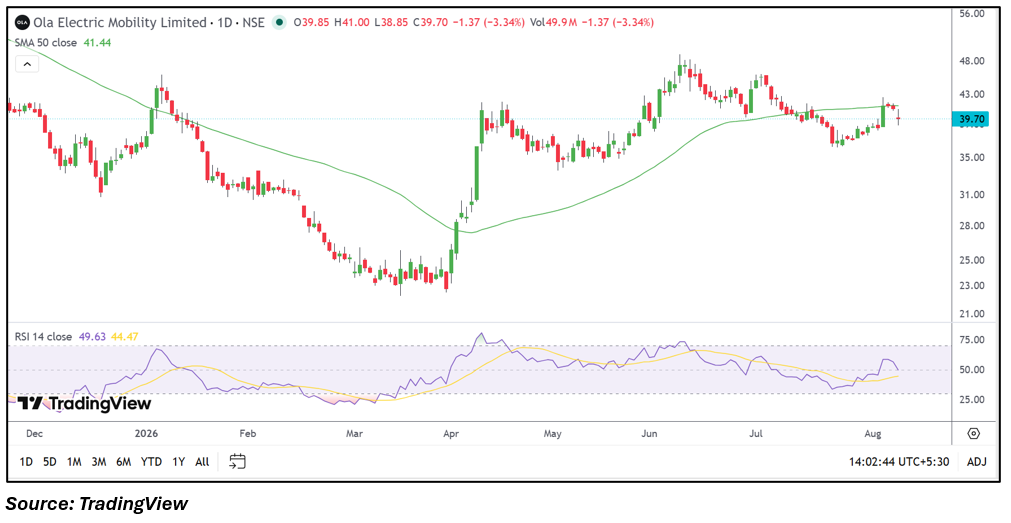Click the TradingView logo
Viewport: 1011px width, 523px height.
pyautogui.click(x=84, y=404)
